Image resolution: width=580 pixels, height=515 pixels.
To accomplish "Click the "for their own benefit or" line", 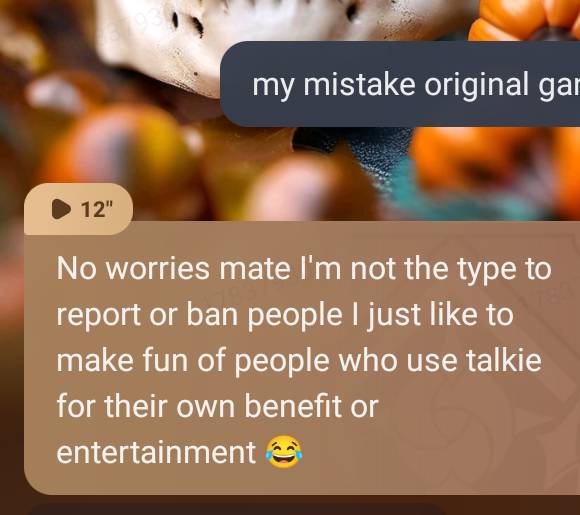I will 218,406.
